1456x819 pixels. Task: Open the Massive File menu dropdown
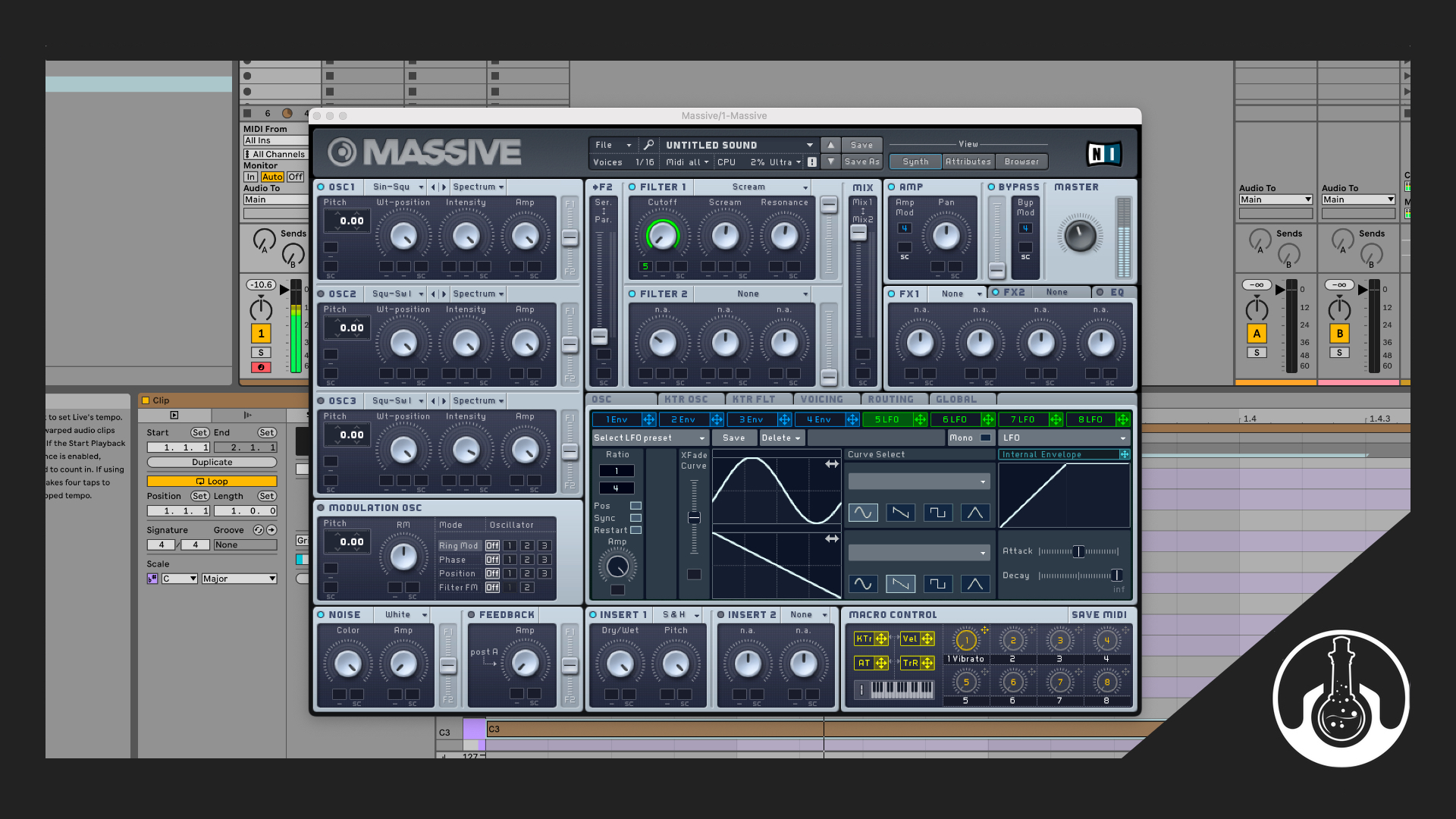(611, 145)
